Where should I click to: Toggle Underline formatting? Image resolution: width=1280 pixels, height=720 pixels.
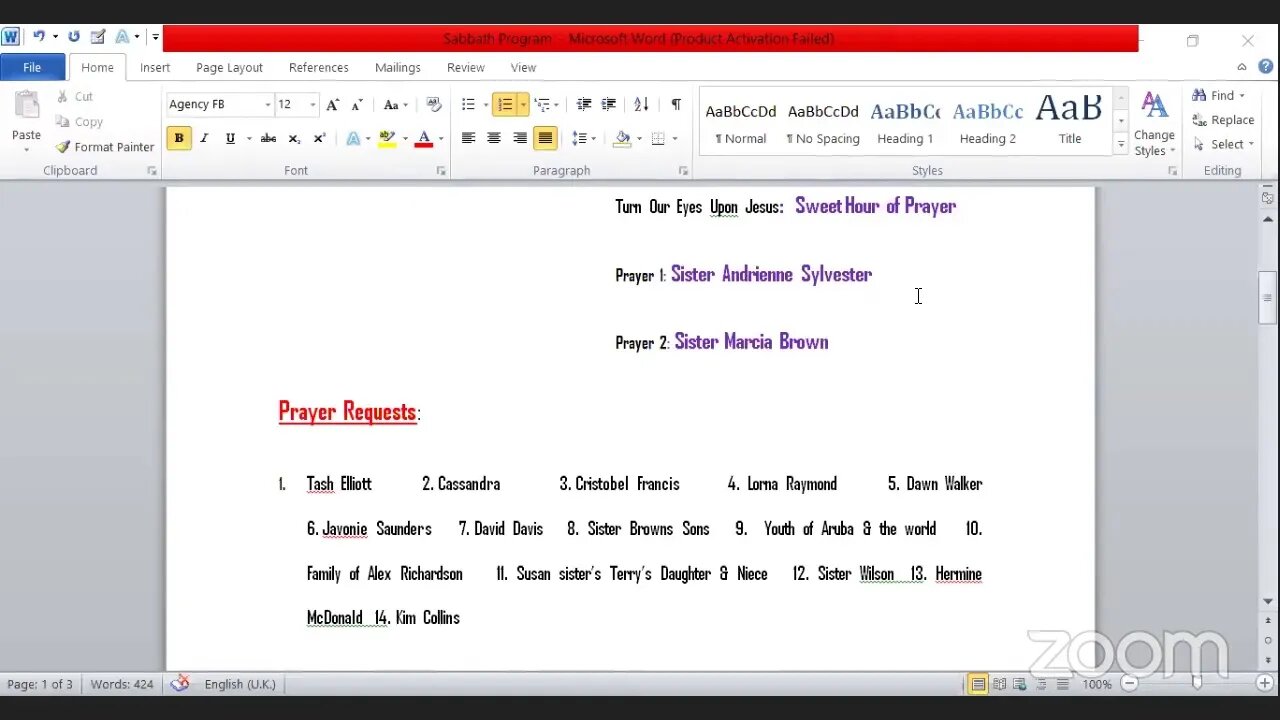point(230,138)
